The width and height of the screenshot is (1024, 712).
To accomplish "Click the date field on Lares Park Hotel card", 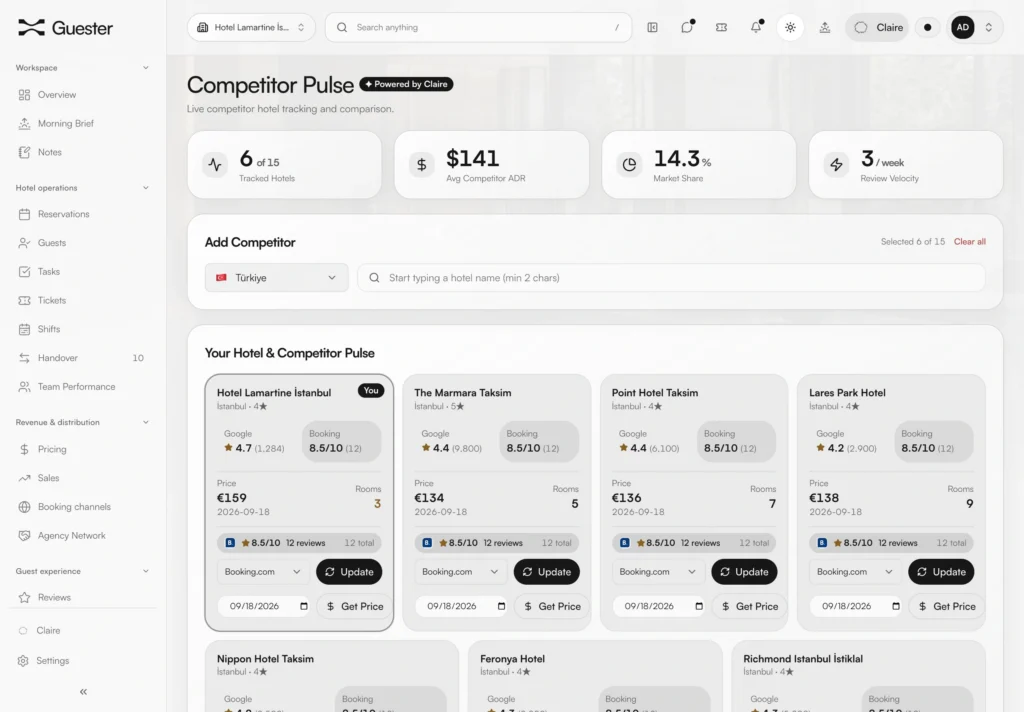I will (857, 607).
